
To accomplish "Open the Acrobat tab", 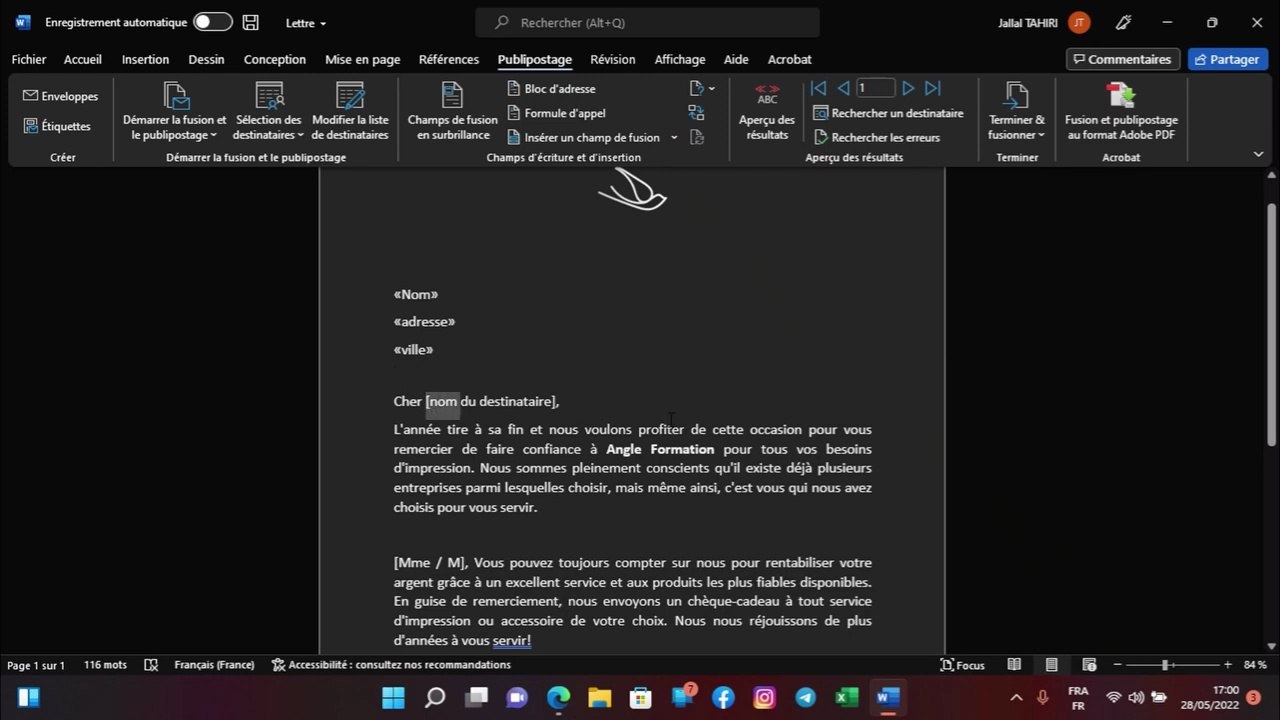I will [x=790, y=60].
